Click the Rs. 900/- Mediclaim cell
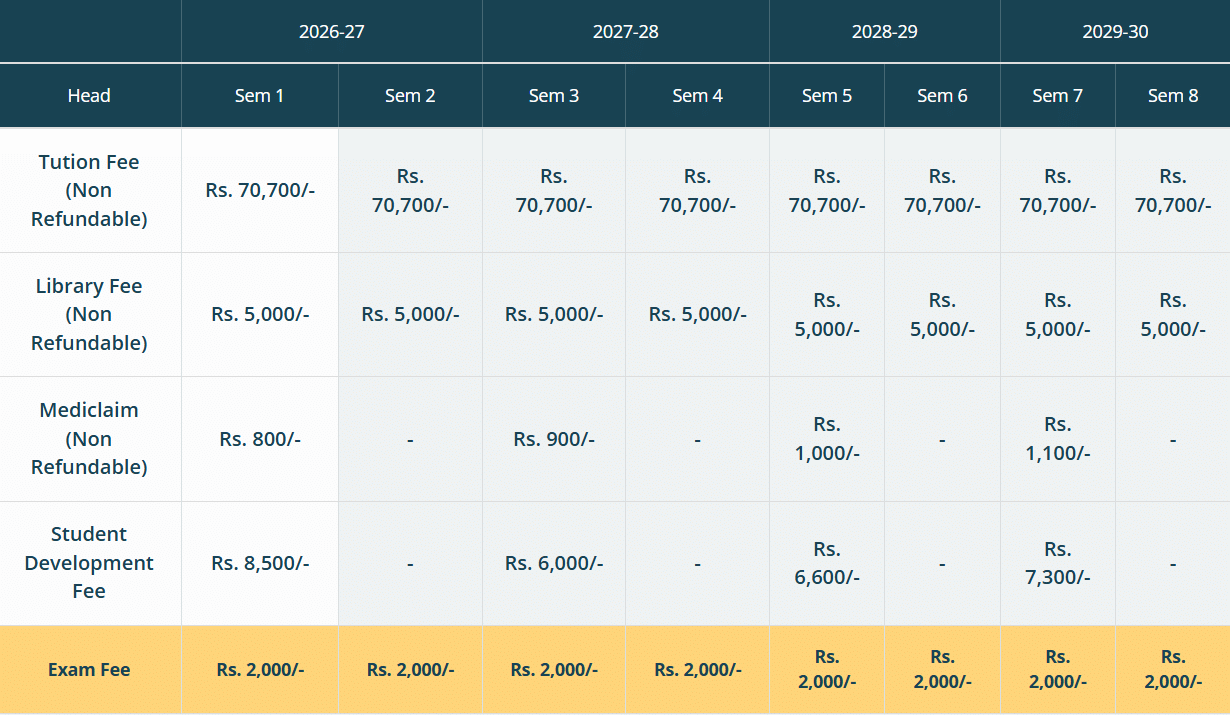The image size is (1230, 715). click(x=554, y=438)
